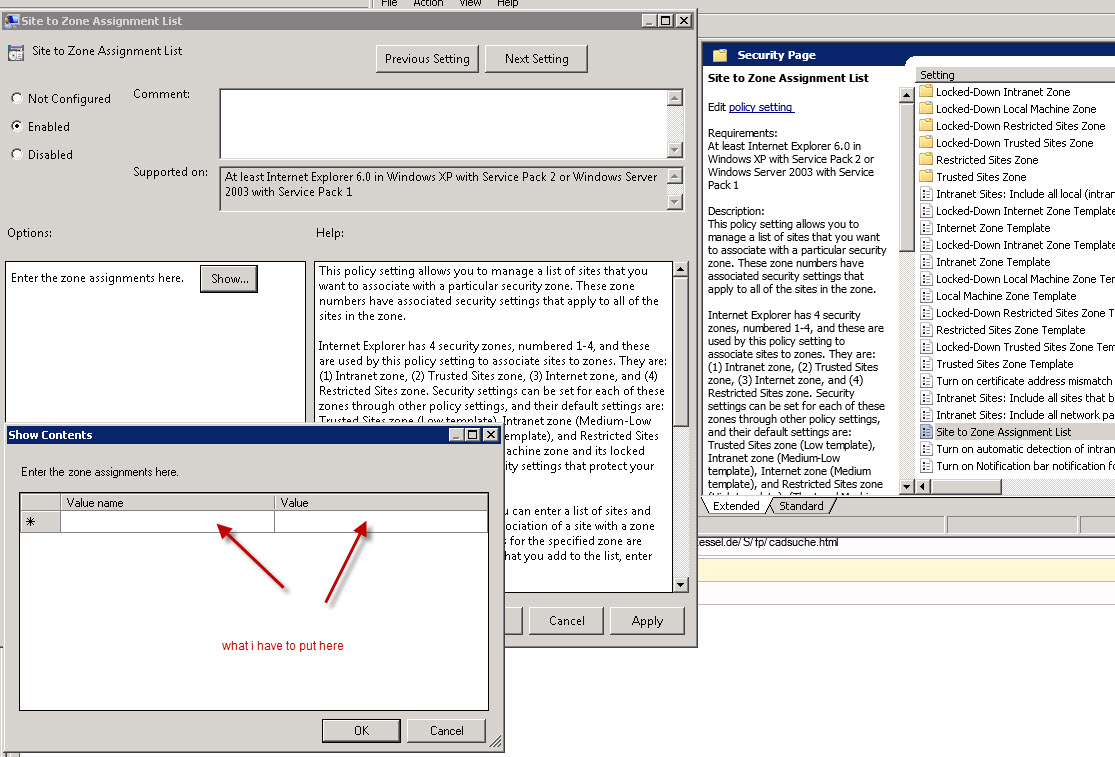Click the Security Page folder icon
Viewport: 1115px width, 757px height.
720,55
